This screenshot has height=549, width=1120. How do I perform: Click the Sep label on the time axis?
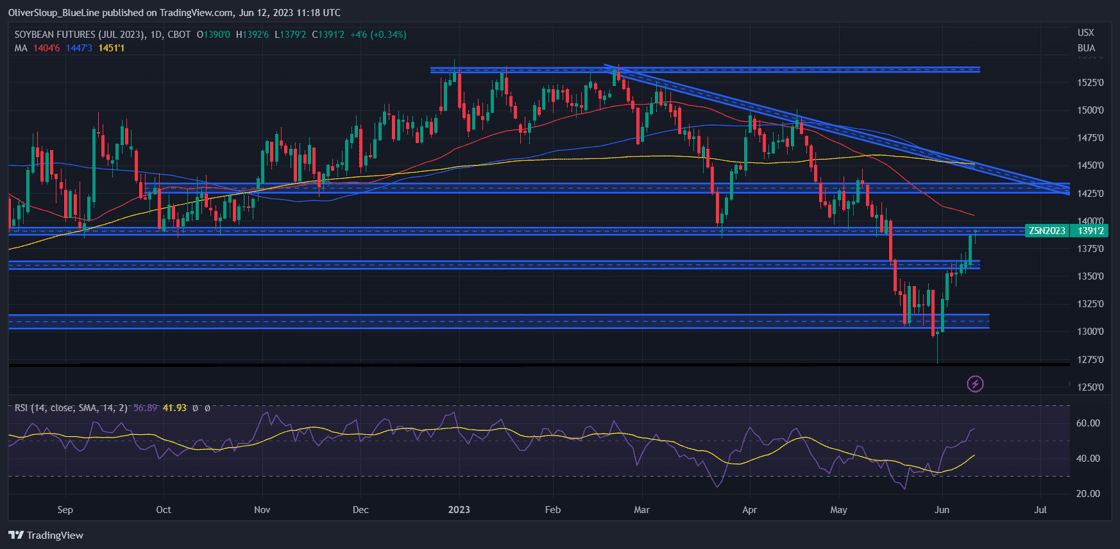65,510
